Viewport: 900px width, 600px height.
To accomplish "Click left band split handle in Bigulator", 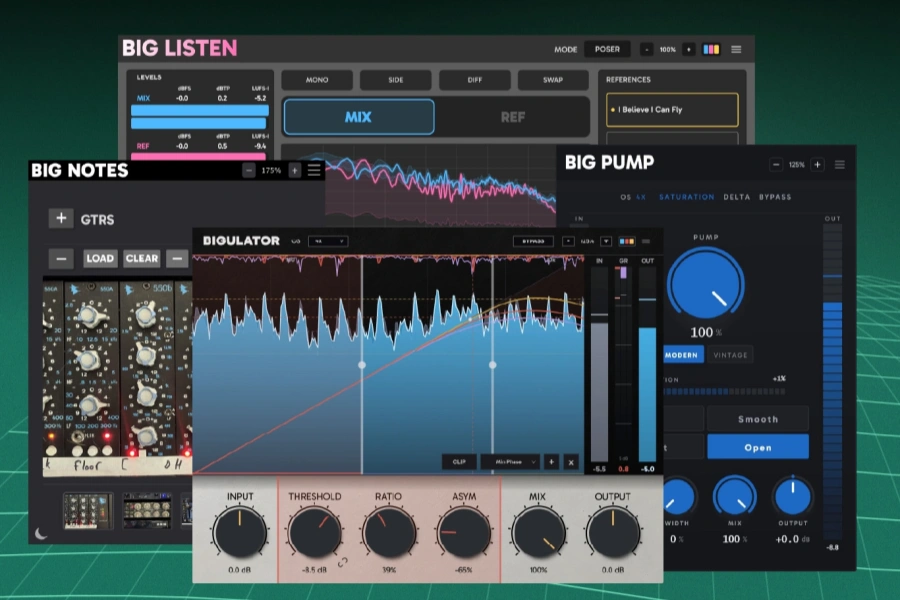I will 362,365.
